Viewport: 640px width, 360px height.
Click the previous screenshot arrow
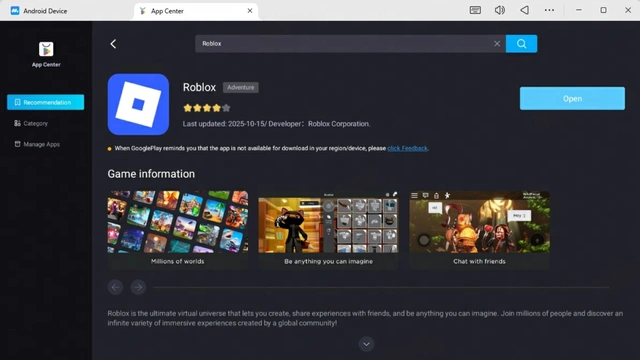click(x=116, y=287)
